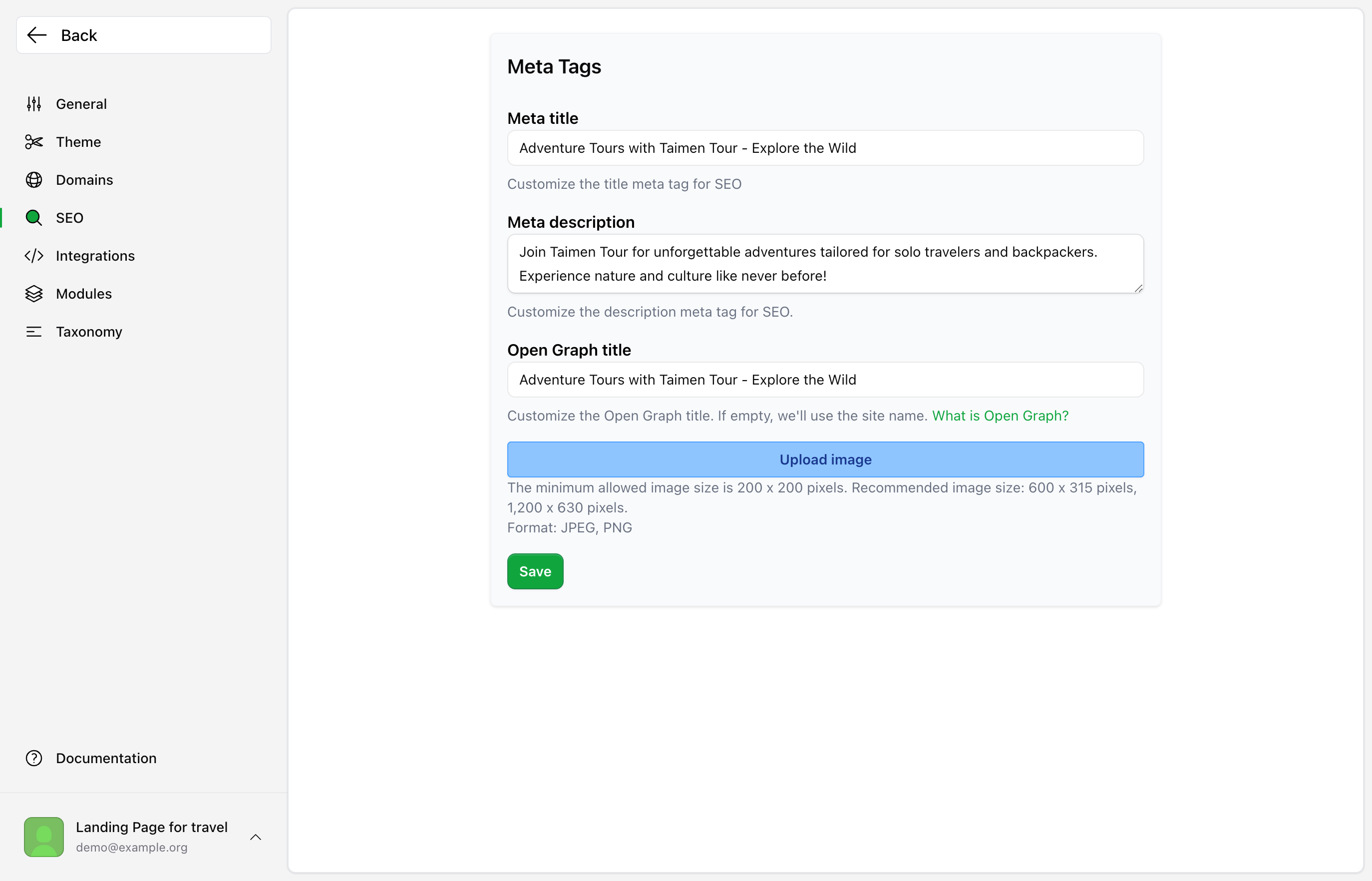
Task: Open the What is Open Graph link
Action: (x=1000, y=416)
